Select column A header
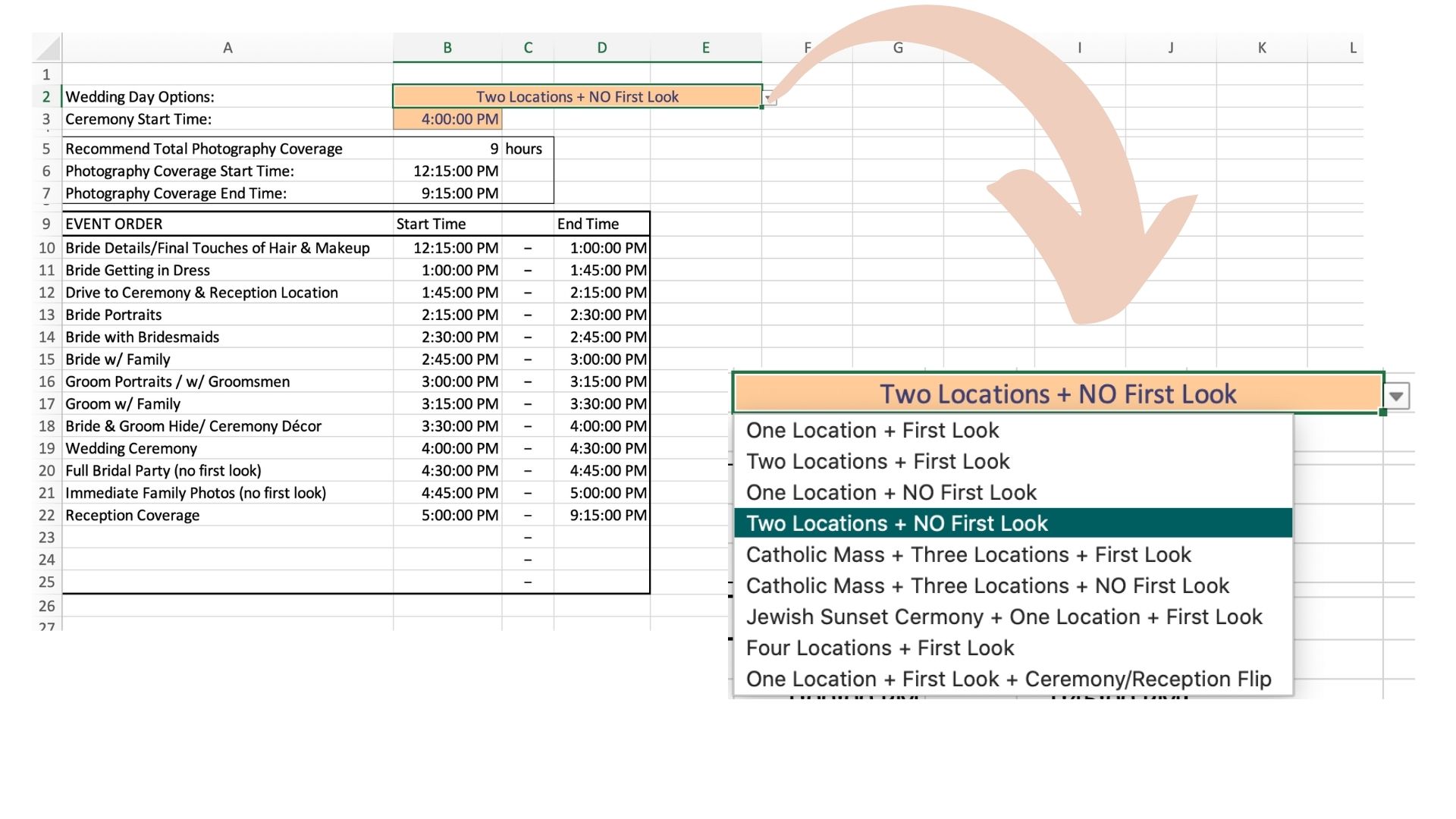Screen dimensions: 1456x819 pos(227,48)
